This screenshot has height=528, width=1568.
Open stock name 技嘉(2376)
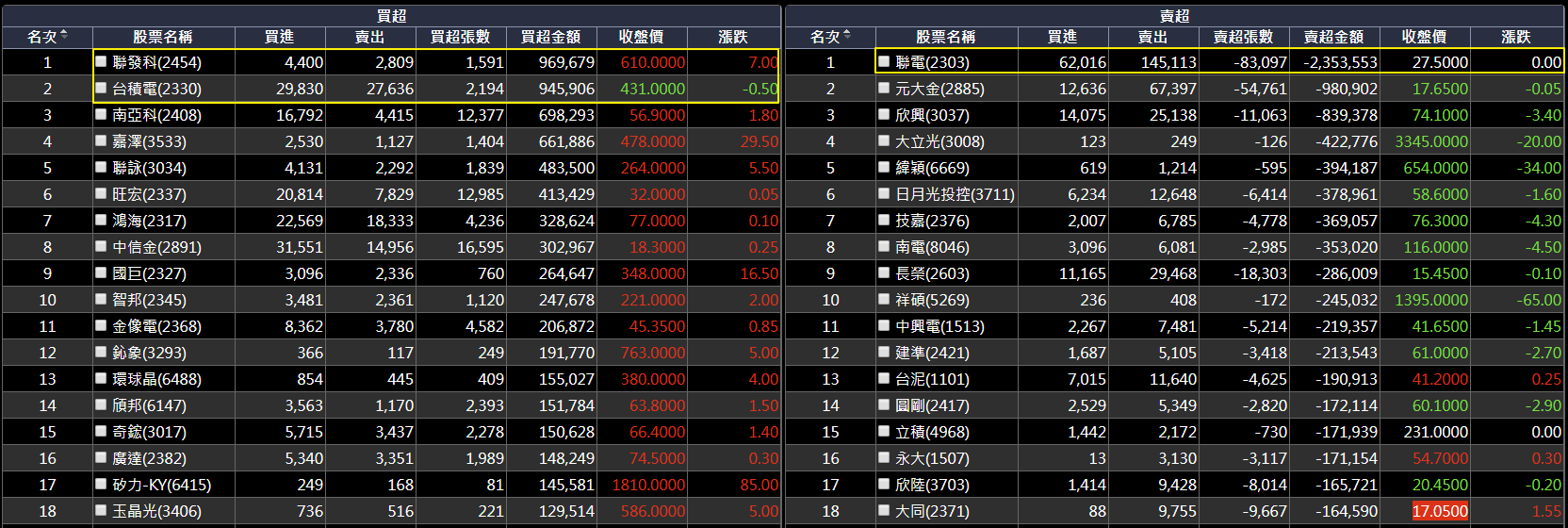coord(932,221)
